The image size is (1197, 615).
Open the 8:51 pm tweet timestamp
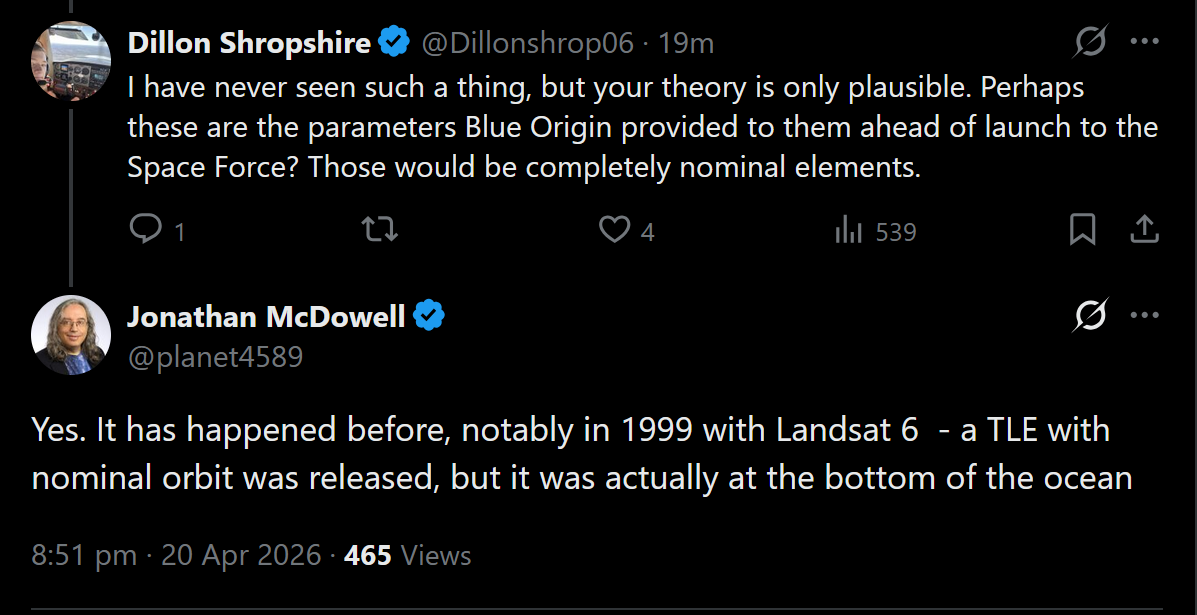(176, 556)
